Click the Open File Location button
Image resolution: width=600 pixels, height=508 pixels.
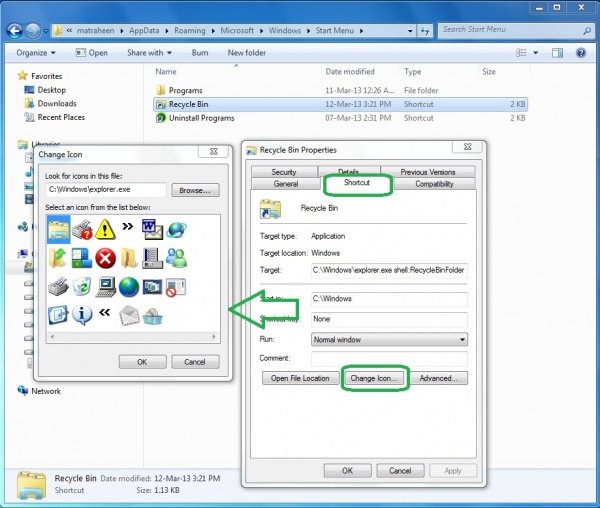click(301, 378)
